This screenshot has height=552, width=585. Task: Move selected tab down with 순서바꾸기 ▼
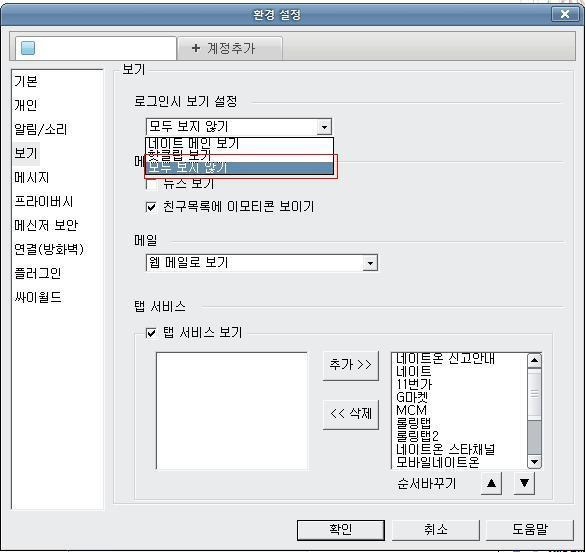pyautogui.click(x=524, y=484)
